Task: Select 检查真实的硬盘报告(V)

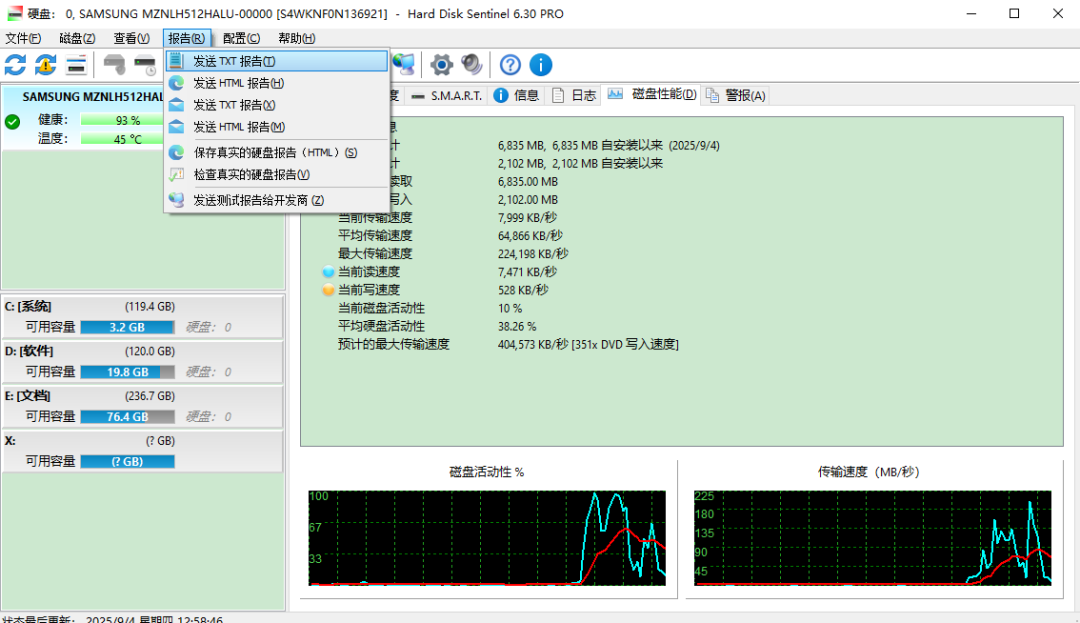Action: point(277,174)
